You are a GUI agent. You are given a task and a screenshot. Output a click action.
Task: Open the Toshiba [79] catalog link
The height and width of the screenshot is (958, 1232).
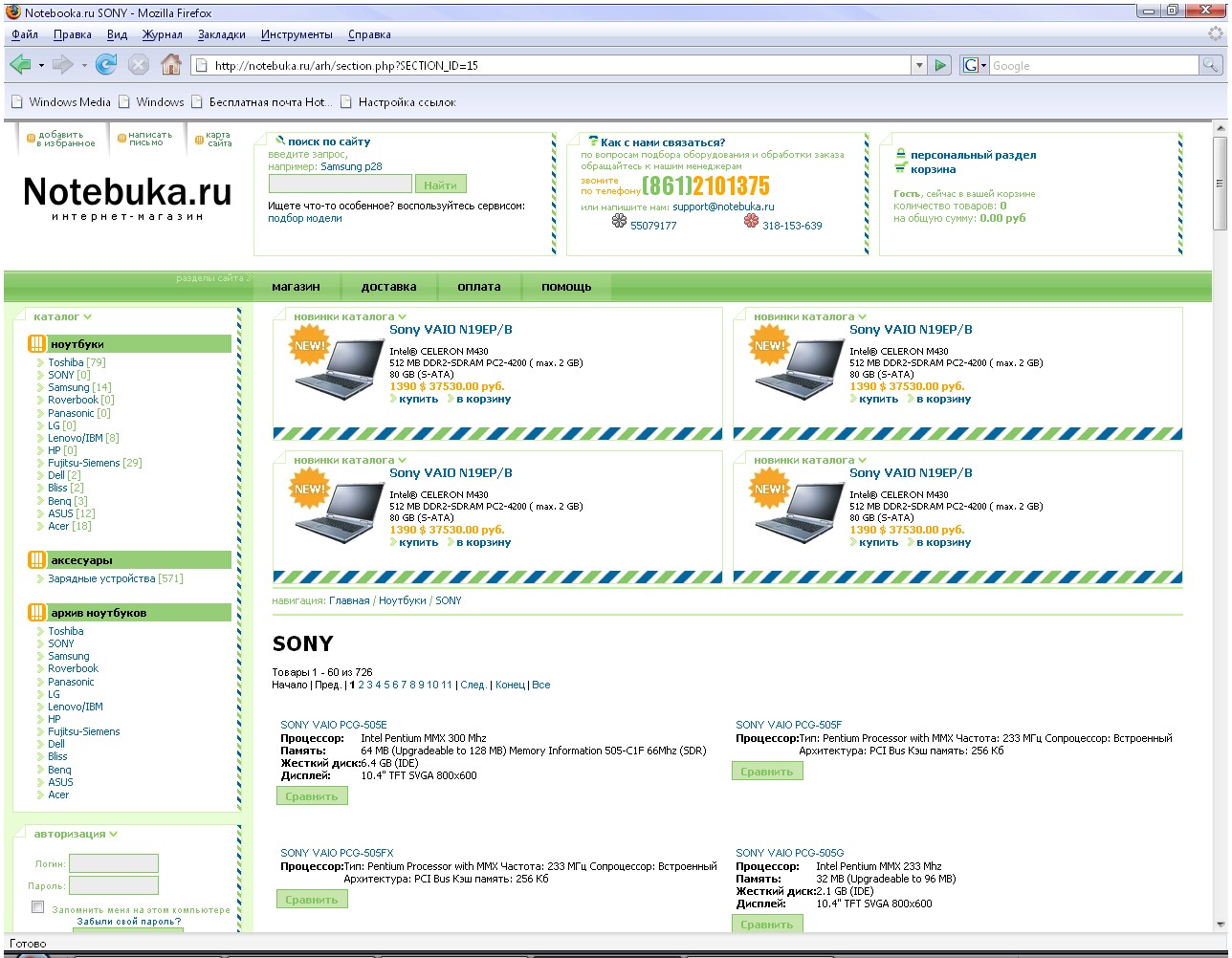point(77,362)
